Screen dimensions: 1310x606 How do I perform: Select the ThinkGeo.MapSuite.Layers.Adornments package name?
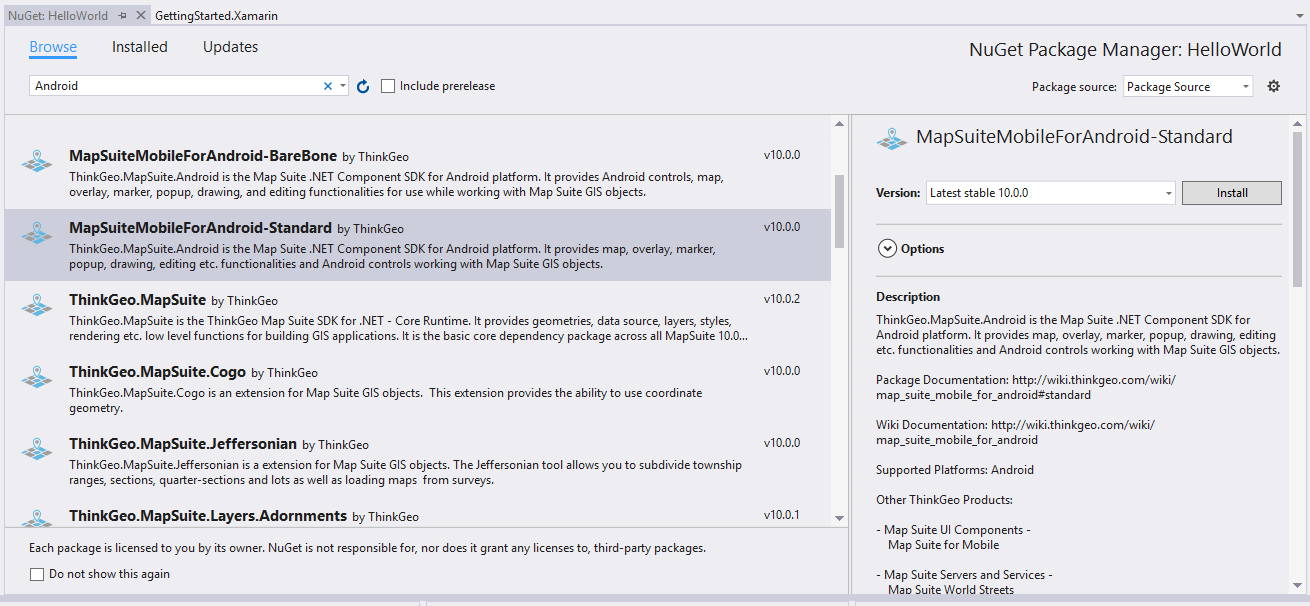(x=208, y=516)
